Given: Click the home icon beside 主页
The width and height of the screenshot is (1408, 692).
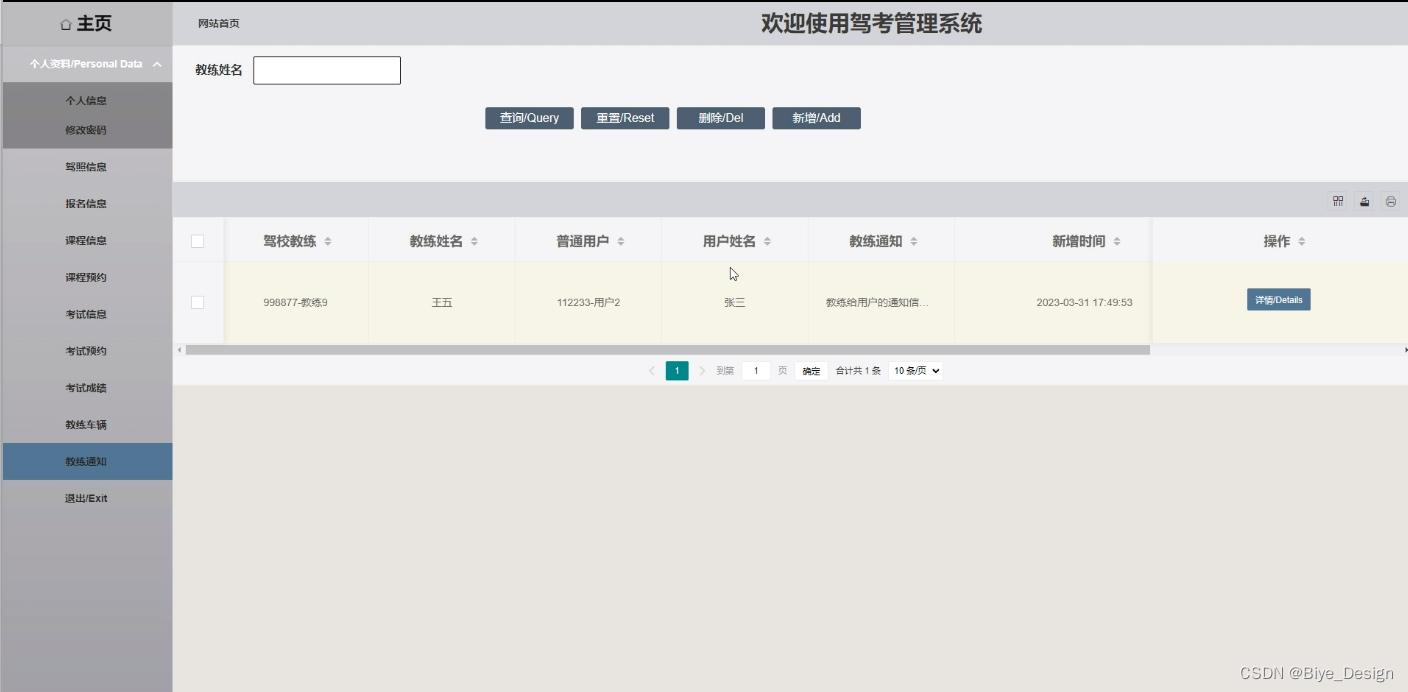Looking at the screenshot, I should pyautogui.click(x=66, y=24).
